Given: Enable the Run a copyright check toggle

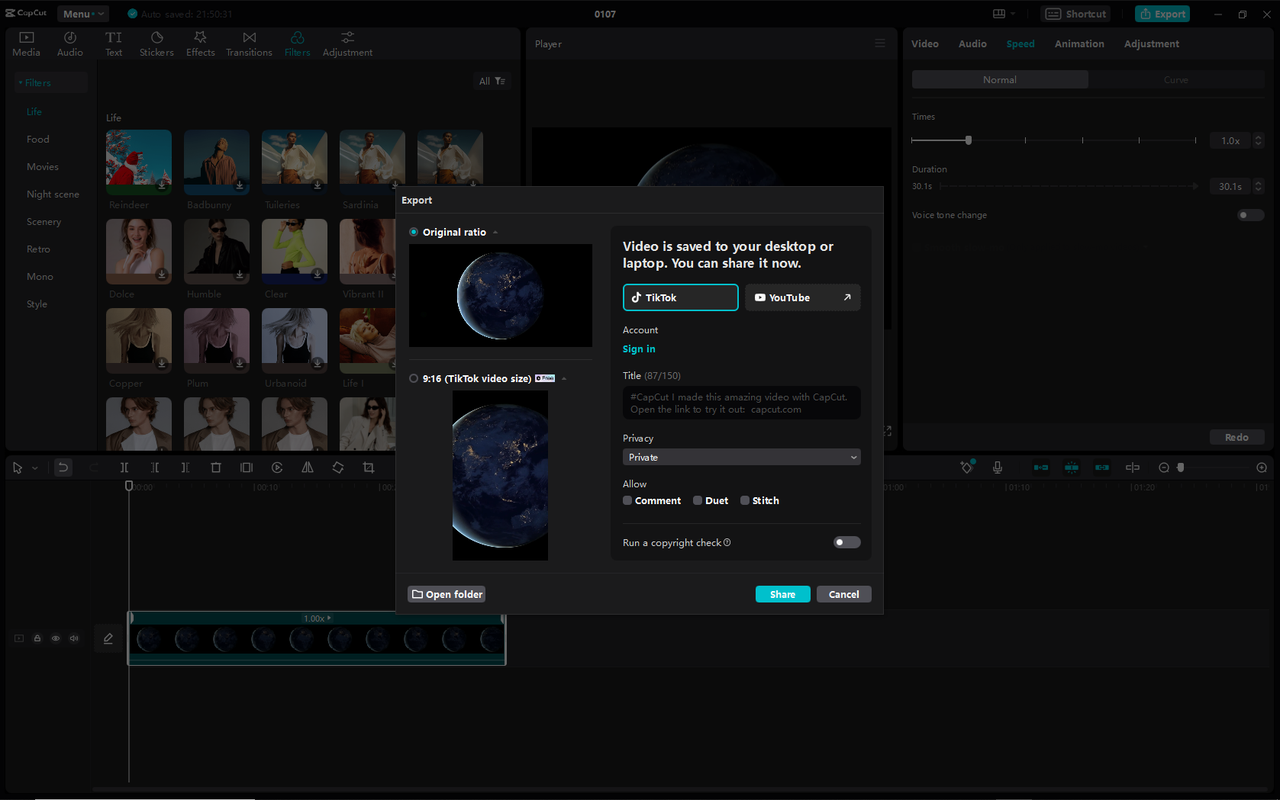Looking at the screenshot, I should coord(845,541).
